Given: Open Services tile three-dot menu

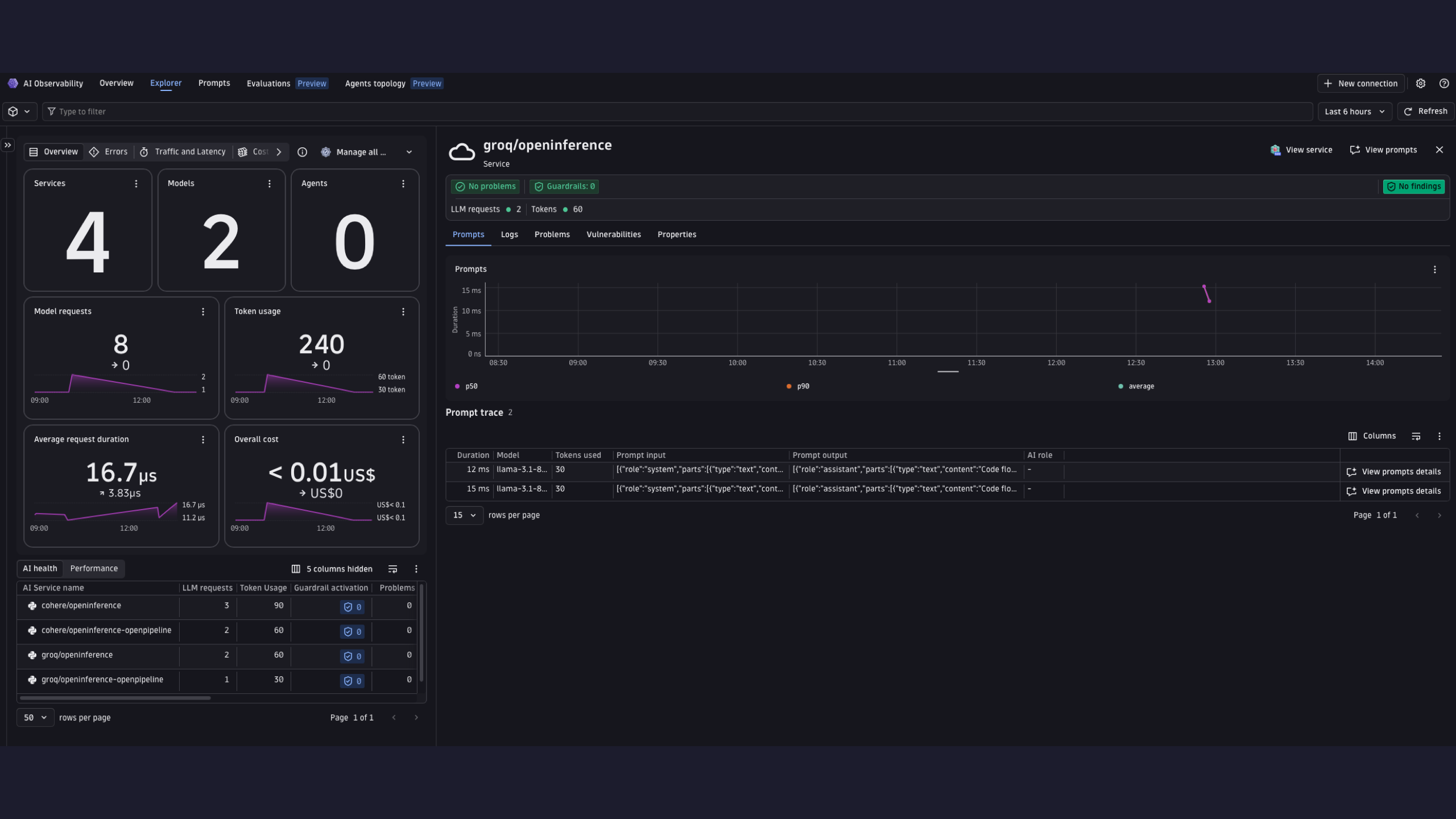Looking at the screenshot, I should point(136,184).
